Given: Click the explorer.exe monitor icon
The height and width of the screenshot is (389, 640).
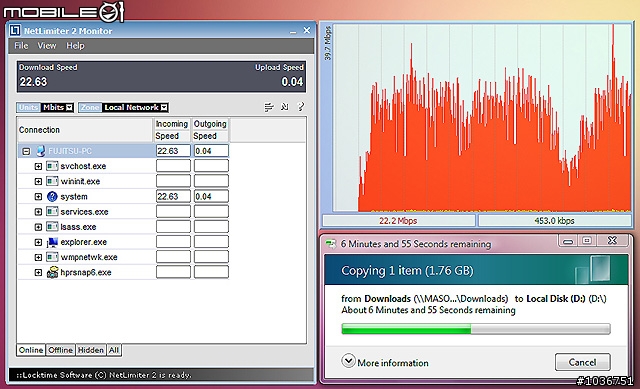Looking at the screenshot, I should [x=52, y=242].
